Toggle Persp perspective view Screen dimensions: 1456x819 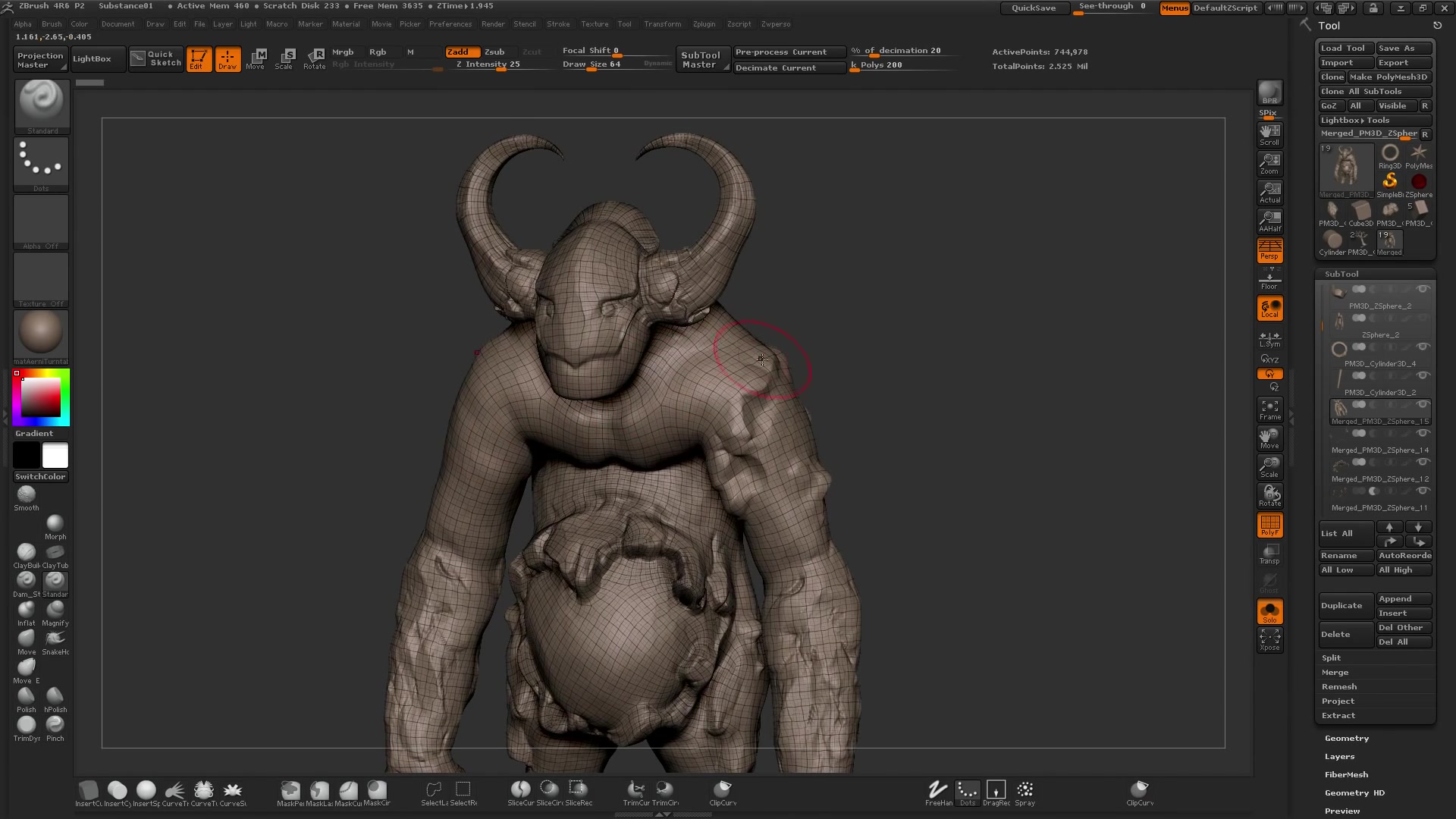click(1269, 250)
